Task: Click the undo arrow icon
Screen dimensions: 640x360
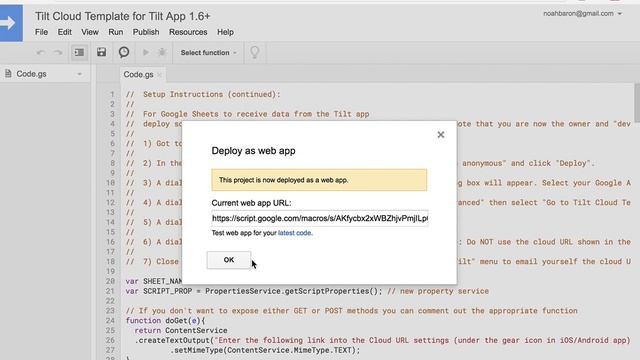Action: coord(40,53)
